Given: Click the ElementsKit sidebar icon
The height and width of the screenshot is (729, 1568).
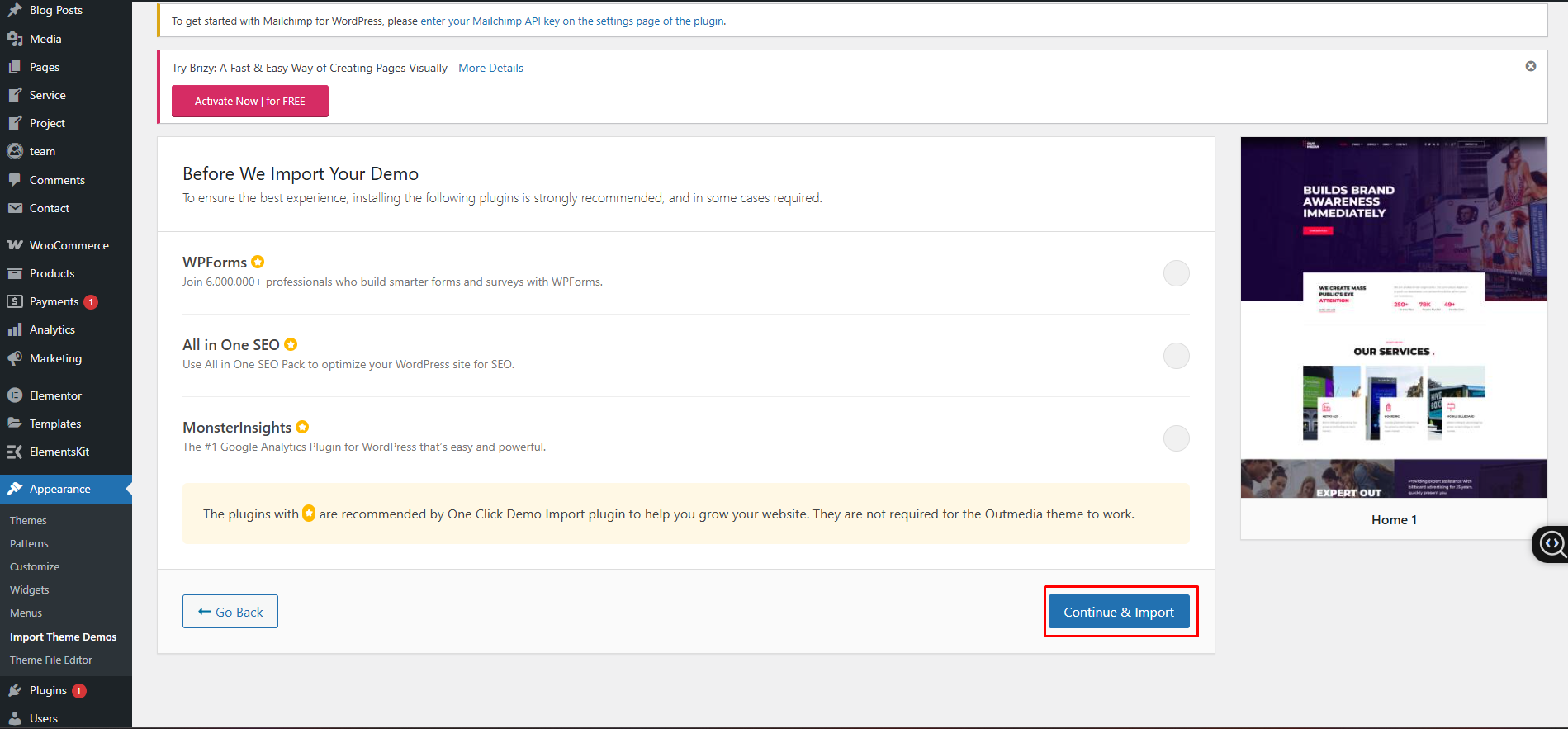Looking at the screenshot, I should point(15,452).
